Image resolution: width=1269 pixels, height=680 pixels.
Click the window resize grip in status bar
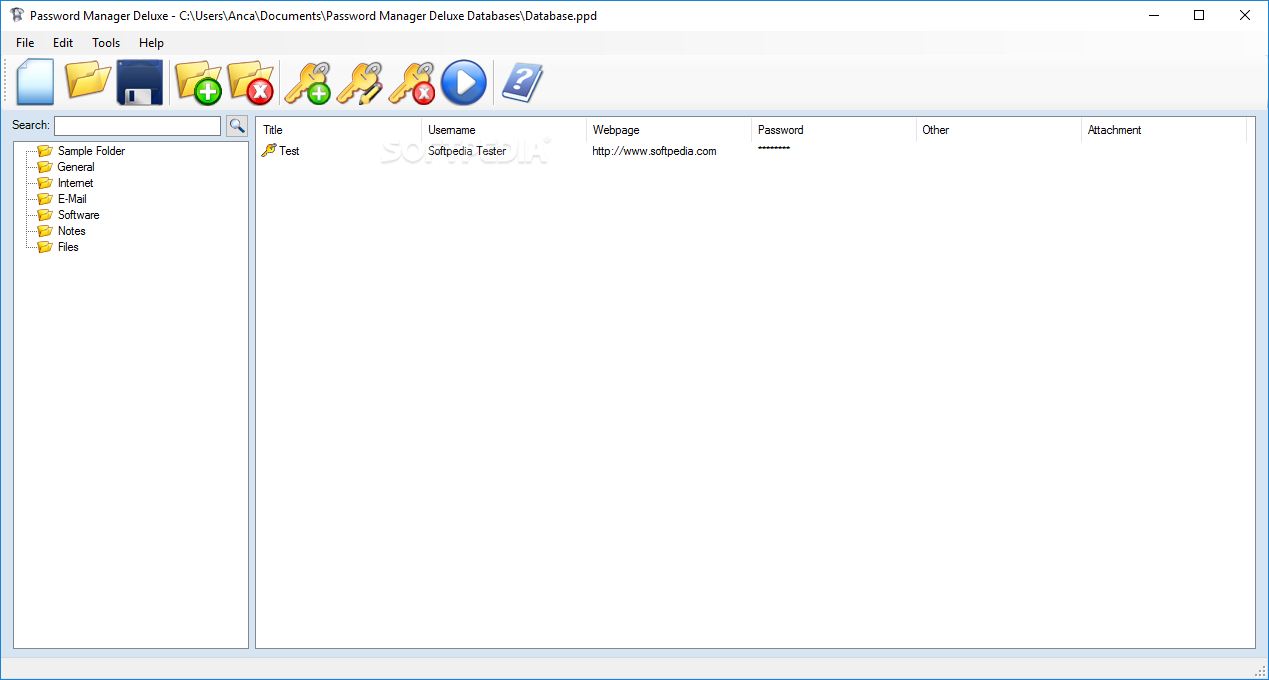[1259, 670]
